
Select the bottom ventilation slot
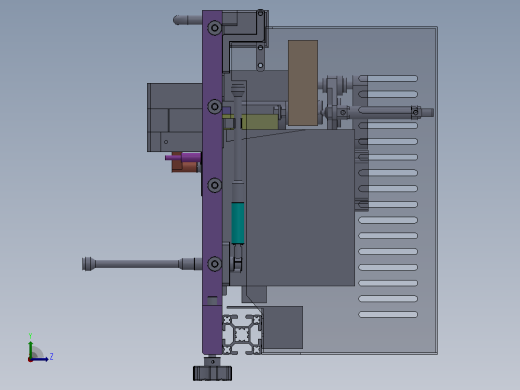(388, 314)
